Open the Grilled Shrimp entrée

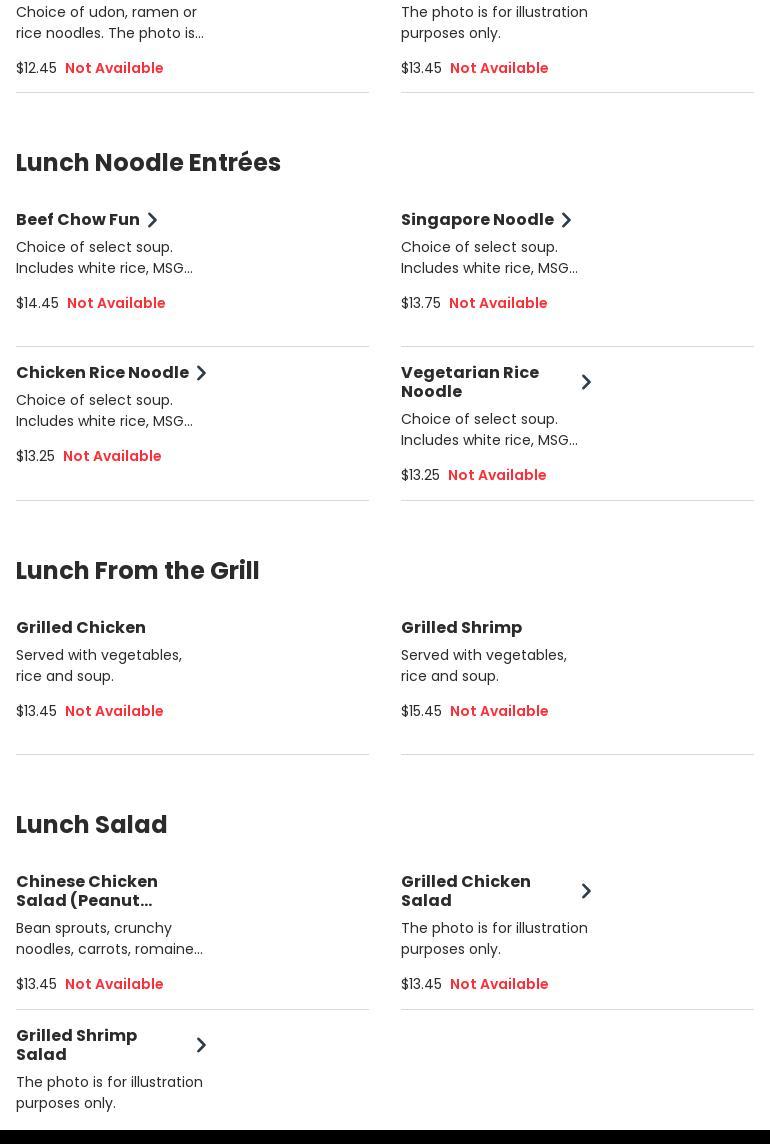(x=461, y=628)
